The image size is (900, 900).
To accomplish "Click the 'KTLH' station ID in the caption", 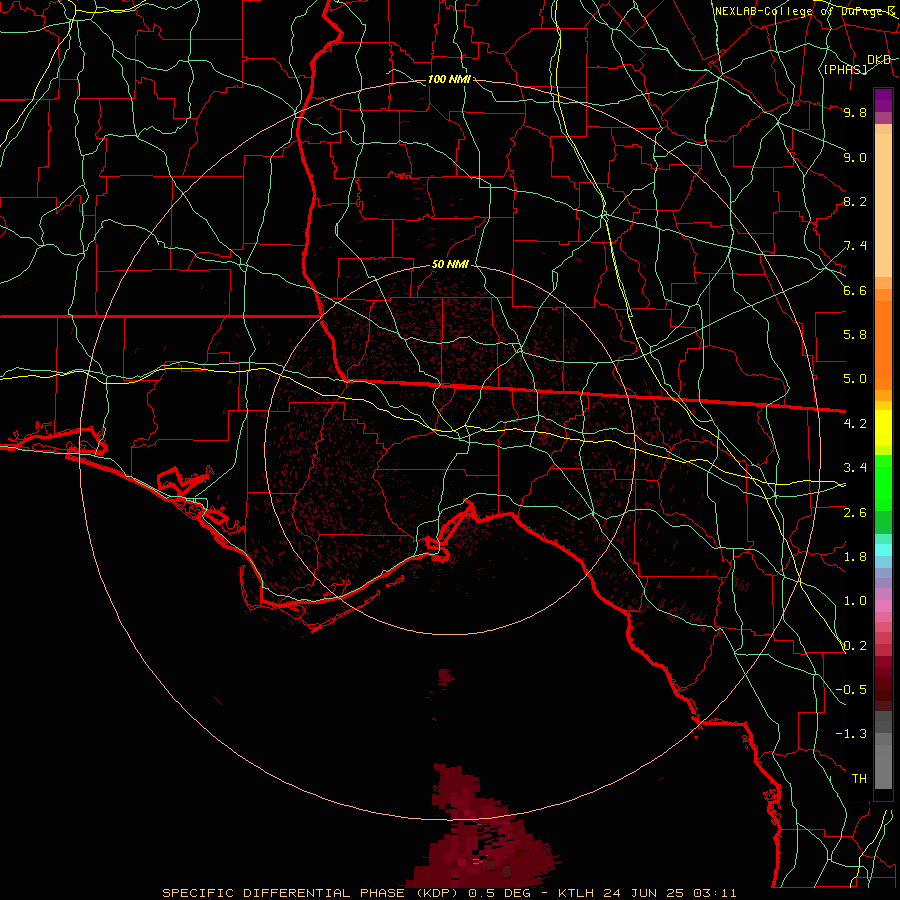I will coord(576,893).
